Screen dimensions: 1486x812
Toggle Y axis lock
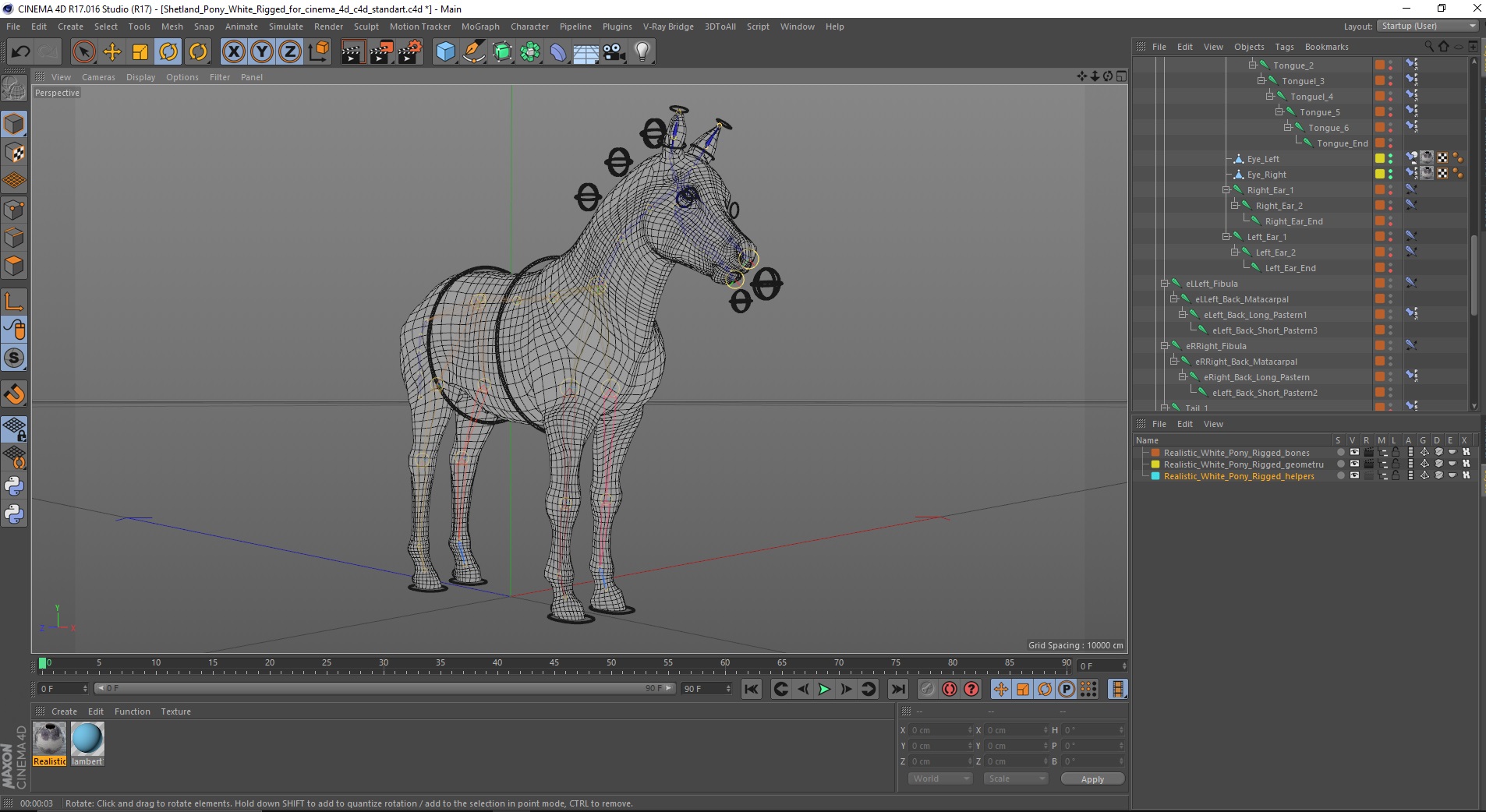point(262,52)
